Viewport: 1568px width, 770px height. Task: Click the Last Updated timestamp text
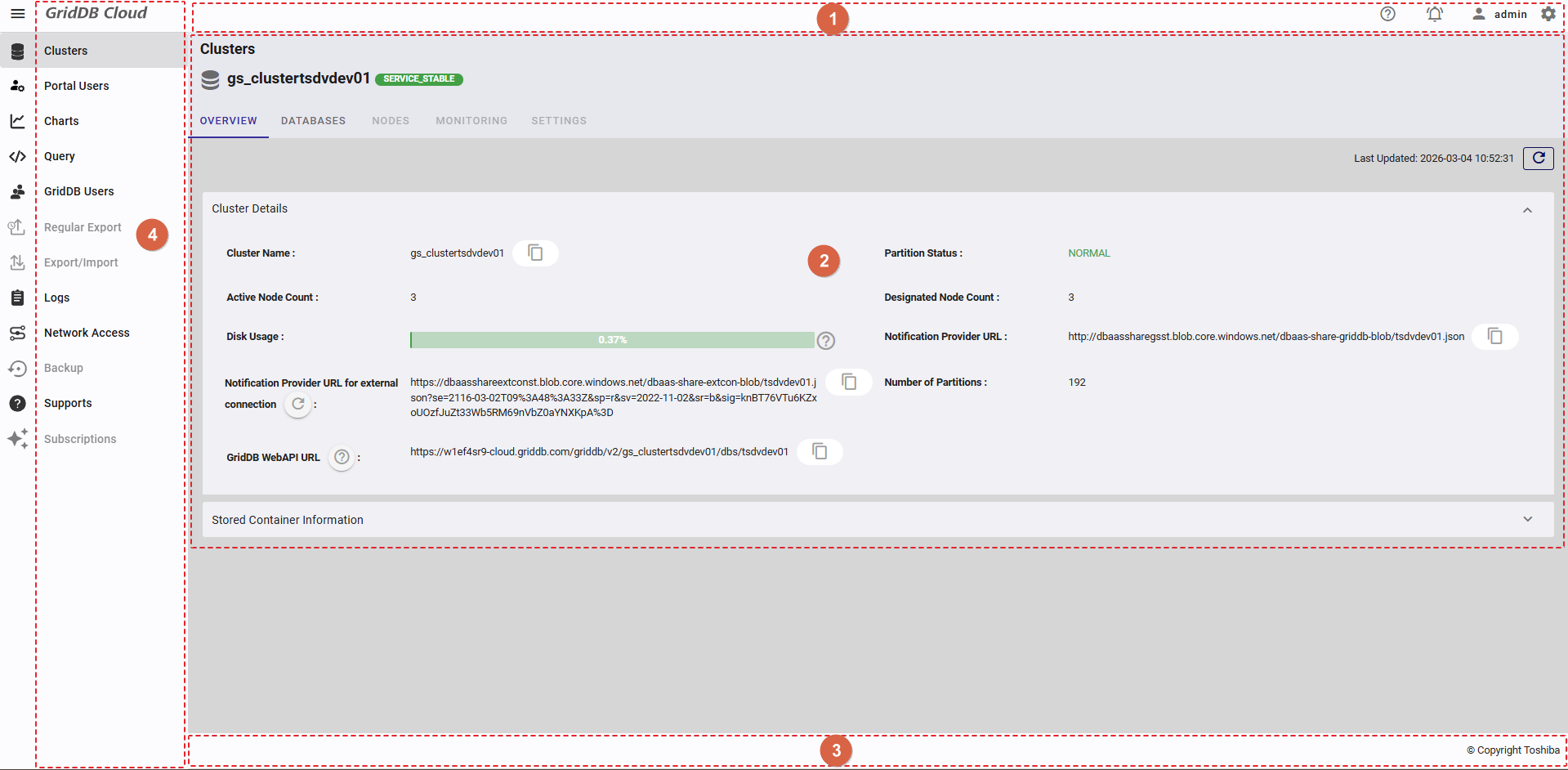[x=1434, y=159]
